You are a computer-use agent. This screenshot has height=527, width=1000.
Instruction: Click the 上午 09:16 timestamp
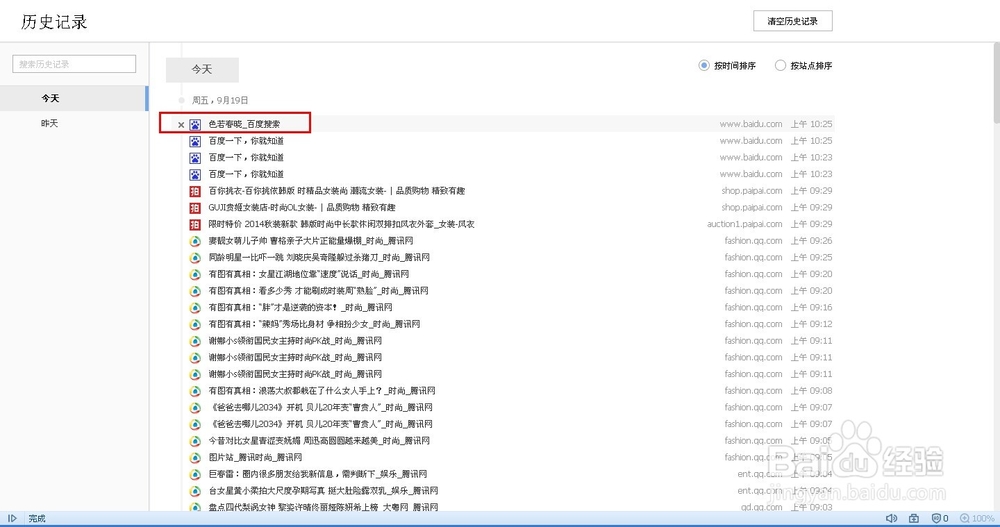811,308
